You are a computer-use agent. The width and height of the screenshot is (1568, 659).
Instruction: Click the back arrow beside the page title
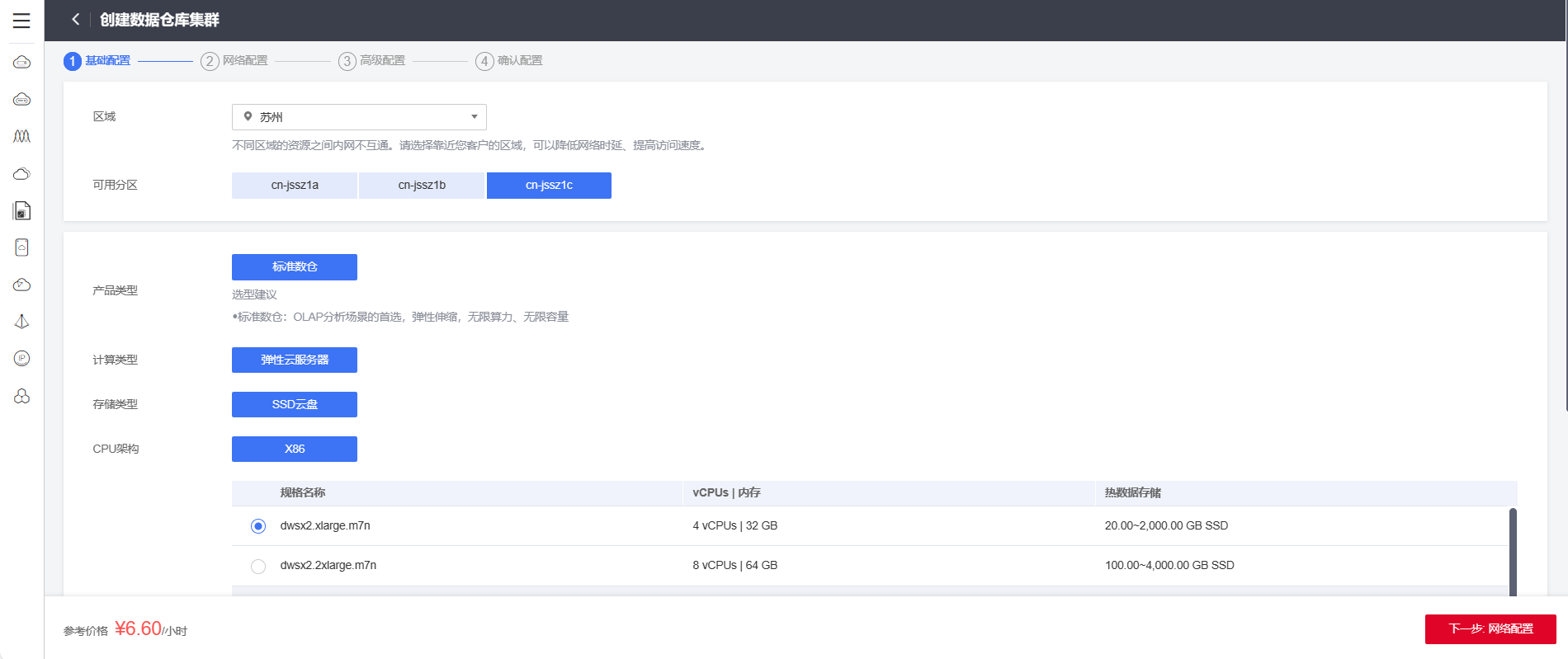(76, 20)
